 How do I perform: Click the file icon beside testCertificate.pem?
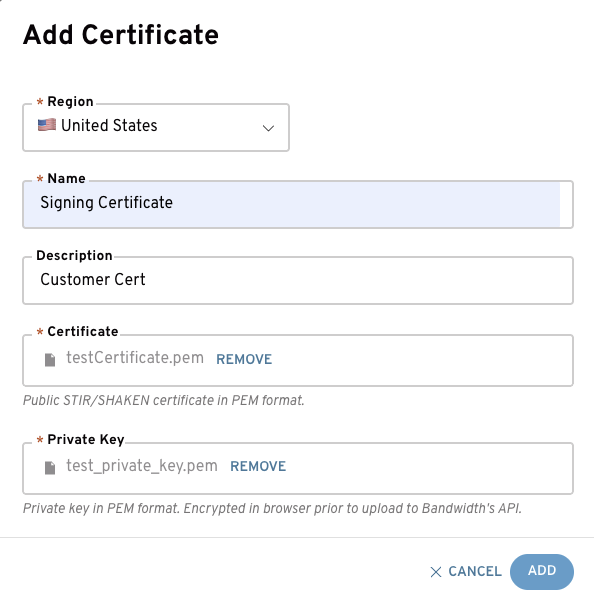[50, 360]
